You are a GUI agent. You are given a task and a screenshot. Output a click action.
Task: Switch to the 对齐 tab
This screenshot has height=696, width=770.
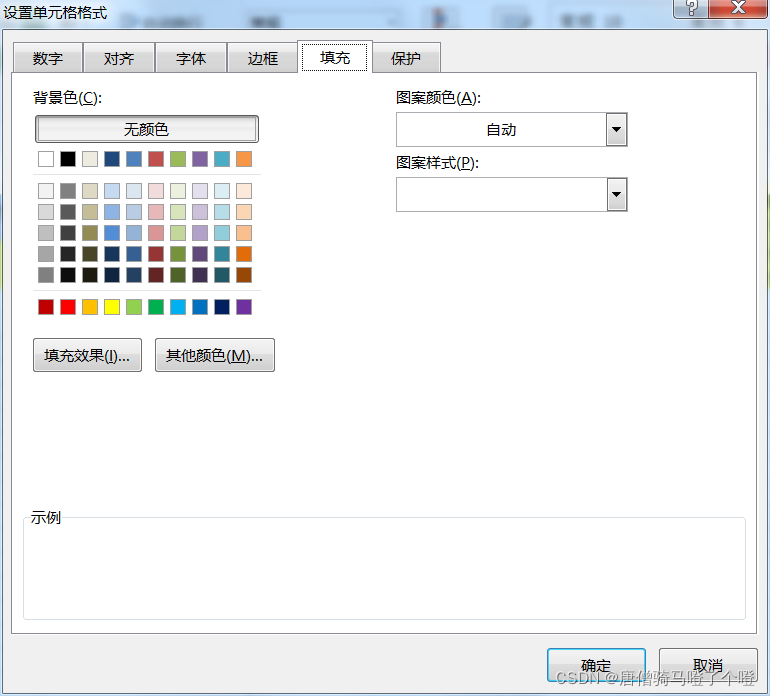point(119,58)
